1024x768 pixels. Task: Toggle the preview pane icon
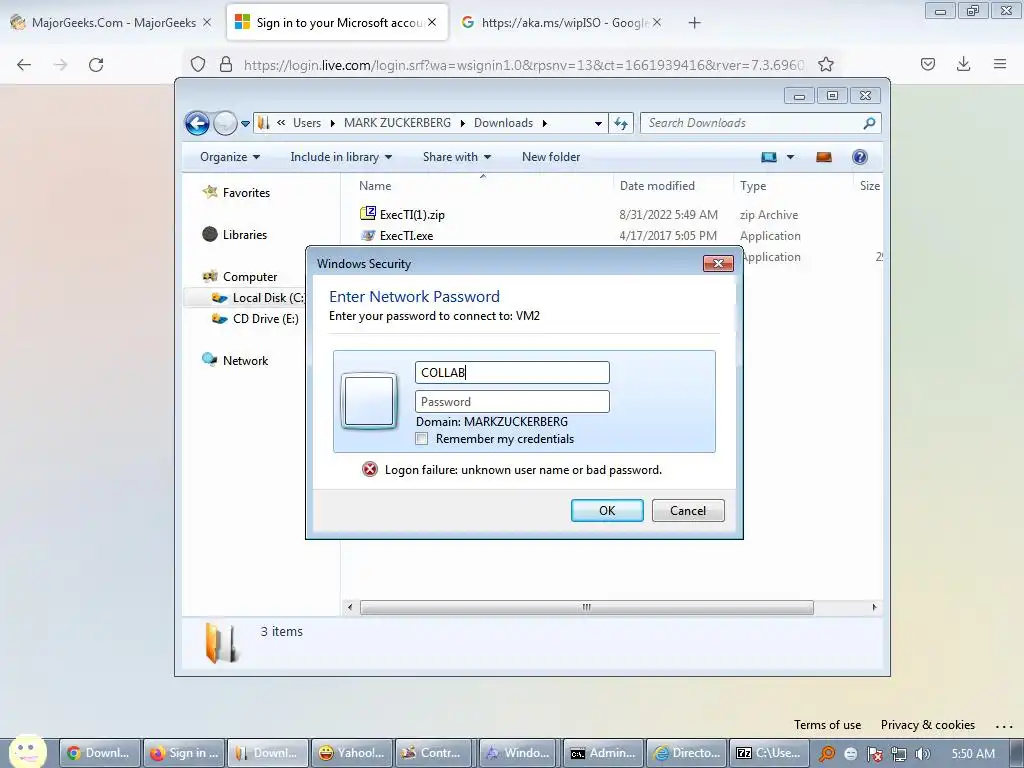pos(824,157)
